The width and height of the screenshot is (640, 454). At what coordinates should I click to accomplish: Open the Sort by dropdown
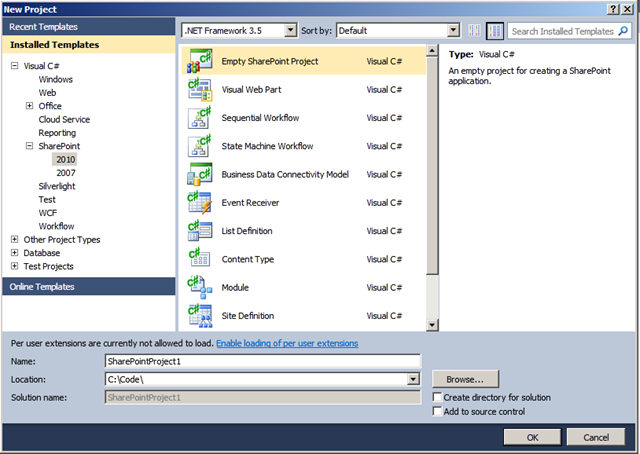(x=453, y=30)
